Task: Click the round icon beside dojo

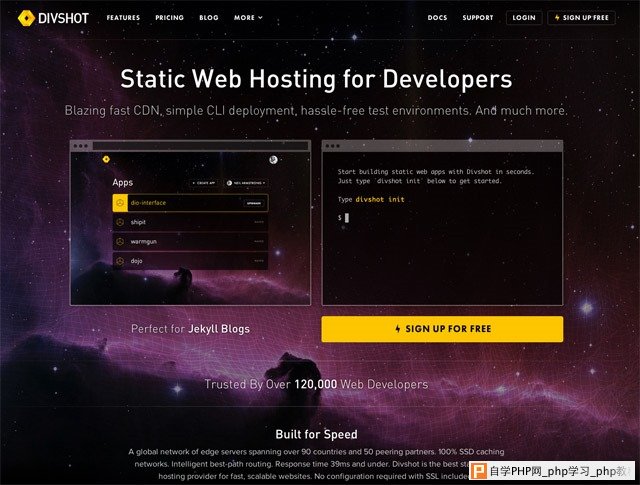Action: (120, 261)
